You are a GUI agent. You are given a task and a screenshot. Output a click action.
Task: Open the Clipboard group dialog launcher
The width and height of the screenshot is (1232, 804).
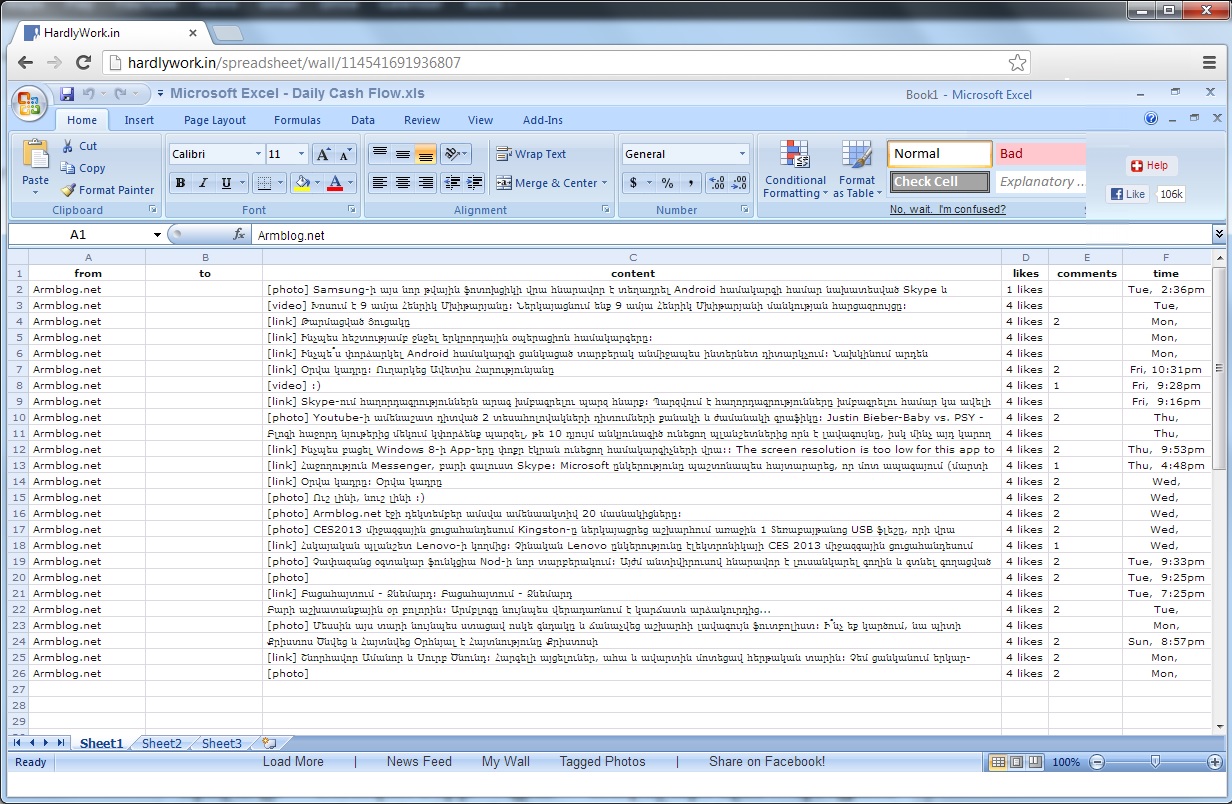[153, 210]
